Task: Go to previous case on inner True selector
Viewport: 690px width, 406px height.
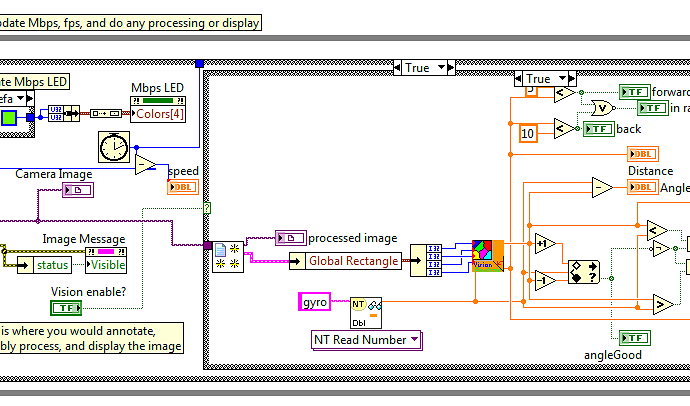Action: (518, 79)
